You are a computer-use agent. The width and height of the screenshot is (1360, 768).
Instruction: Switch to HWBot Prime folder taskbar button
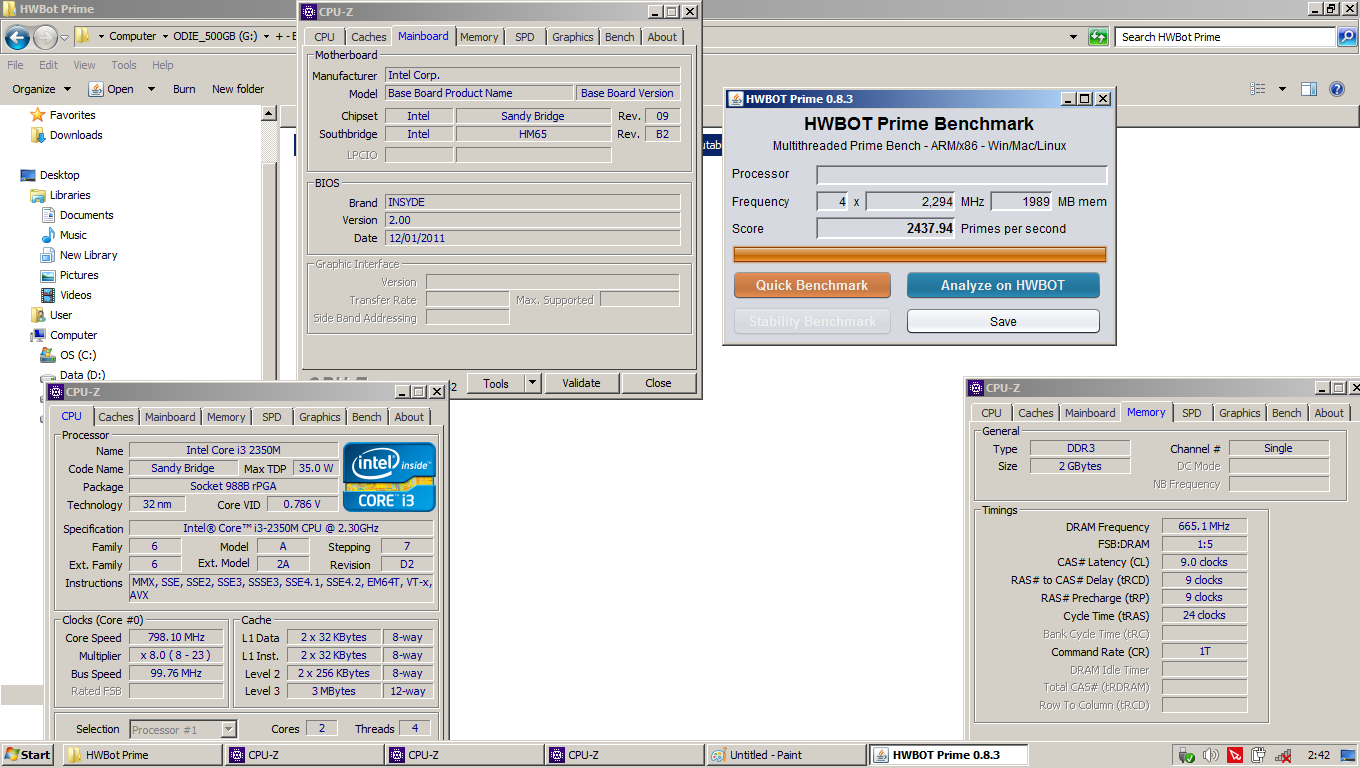click(143, 755)
